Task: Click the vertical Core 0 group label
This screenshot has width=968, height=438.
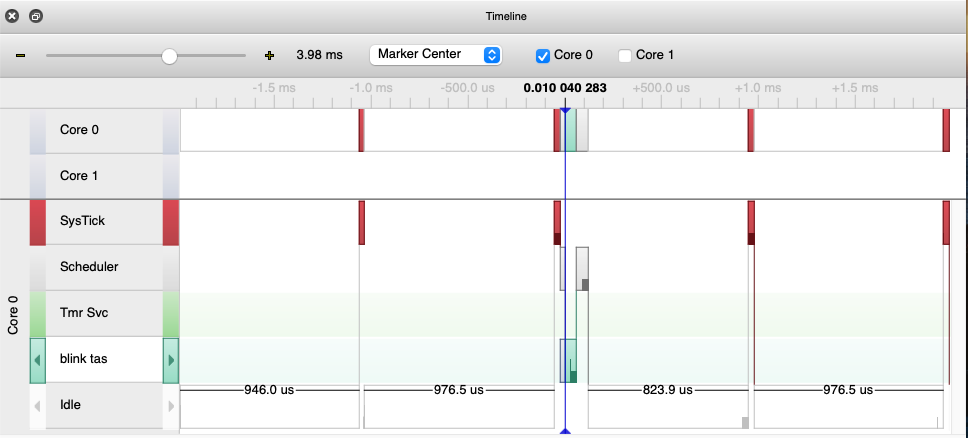Action: (14, 315)
